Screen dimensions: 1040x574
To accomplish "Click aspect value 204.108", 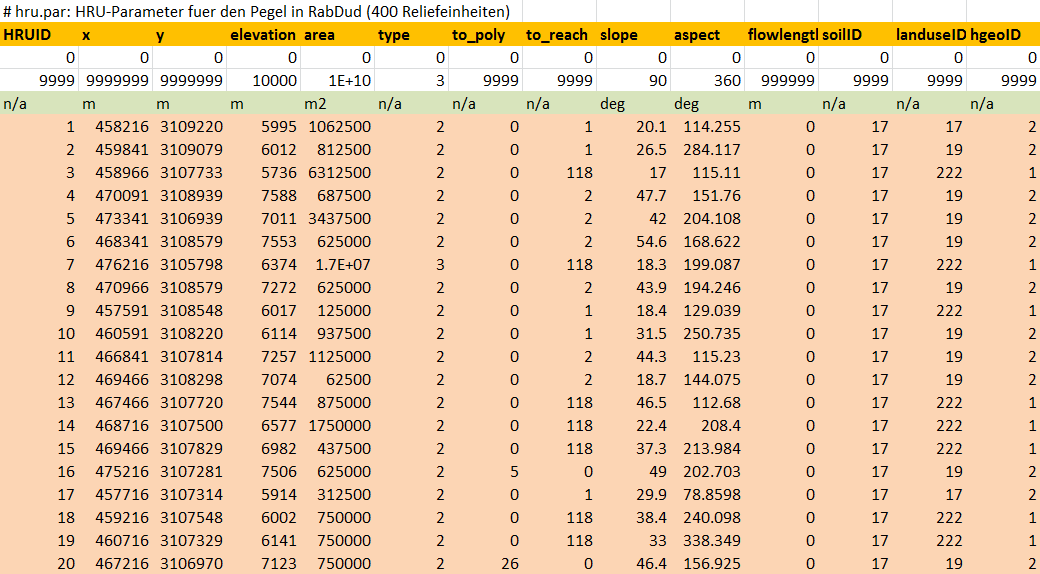I will tap(708, 218).
